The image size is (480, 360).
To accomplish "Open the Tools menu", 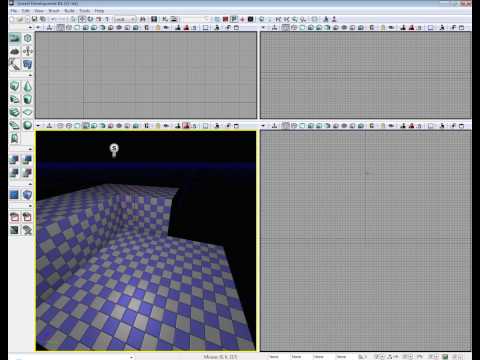I will [85, 11].
